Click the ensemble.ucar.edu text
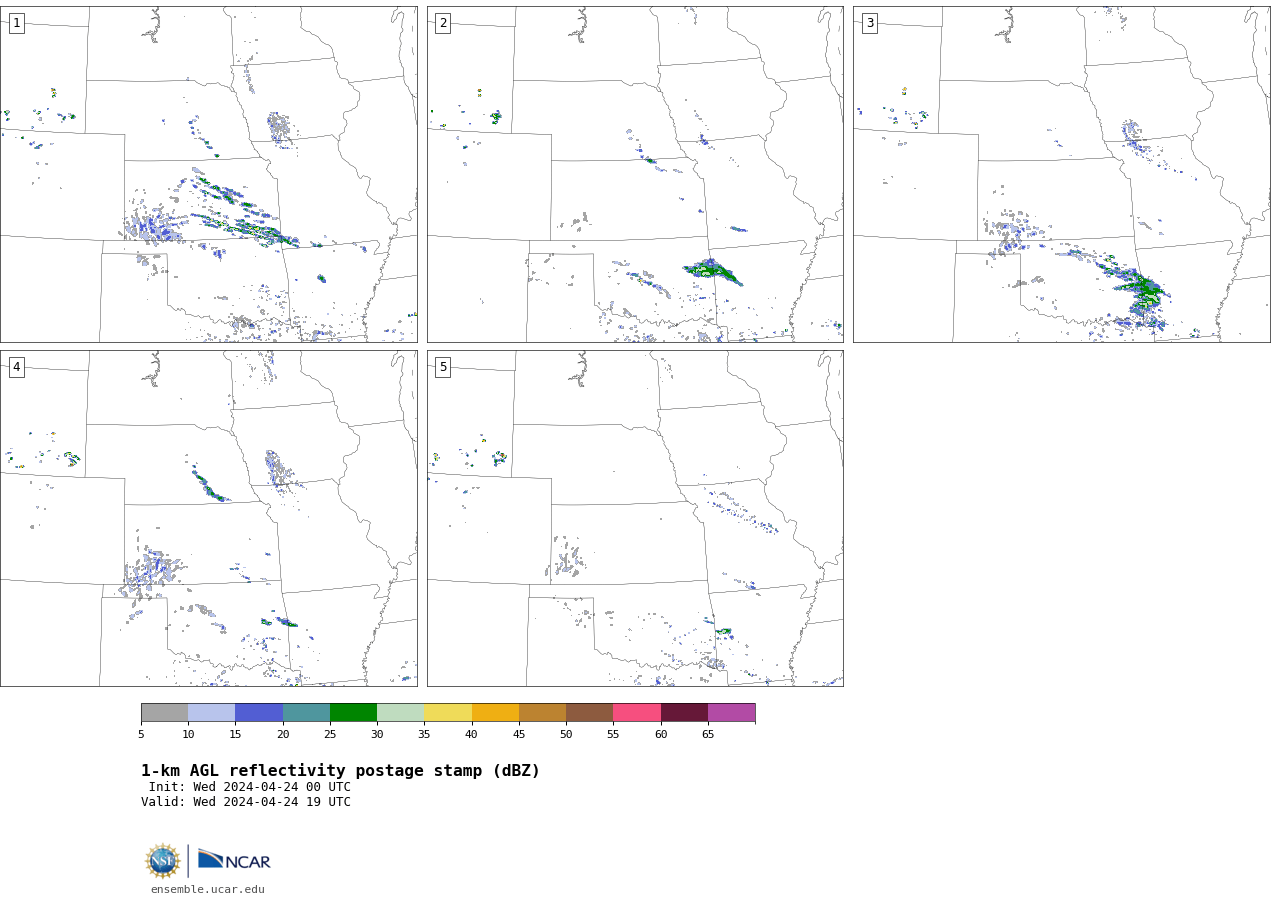1280x901 pixels. click(208, 889)
